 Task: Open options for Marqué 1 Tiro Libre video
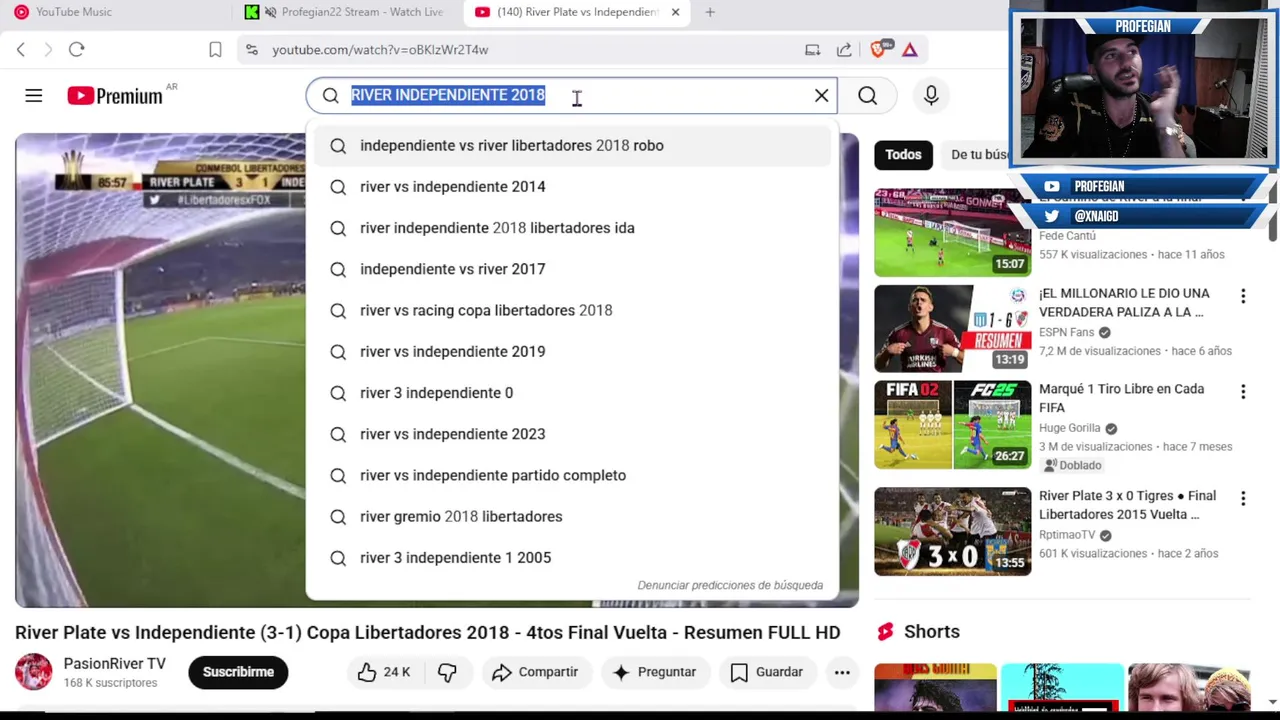pyautogui.click(x=1243, y=392)
